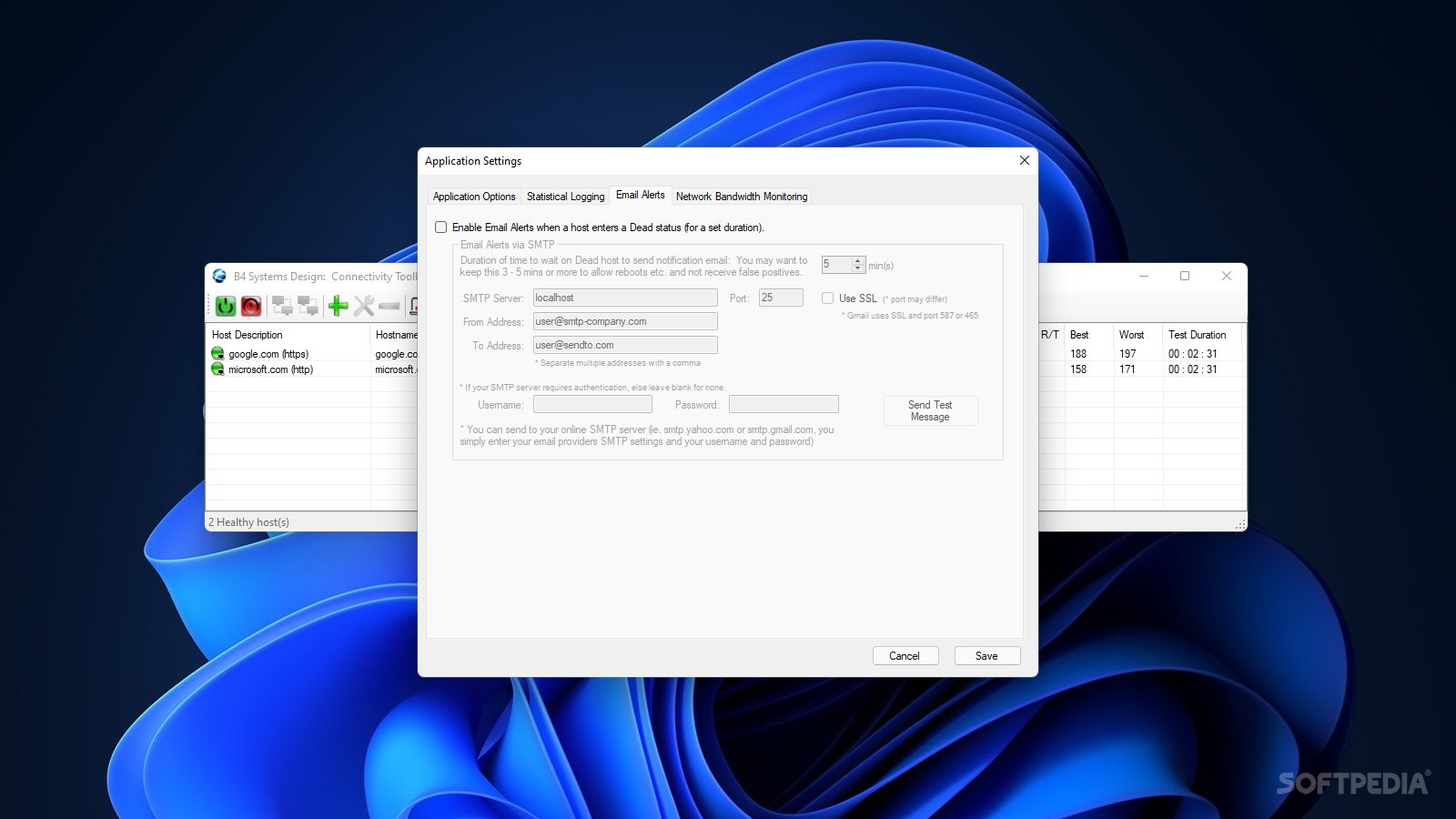The image size is (1456, 819).
Task: Enable Email Alerts for Dead hosts checkbox
Action: tap(441, 227)
